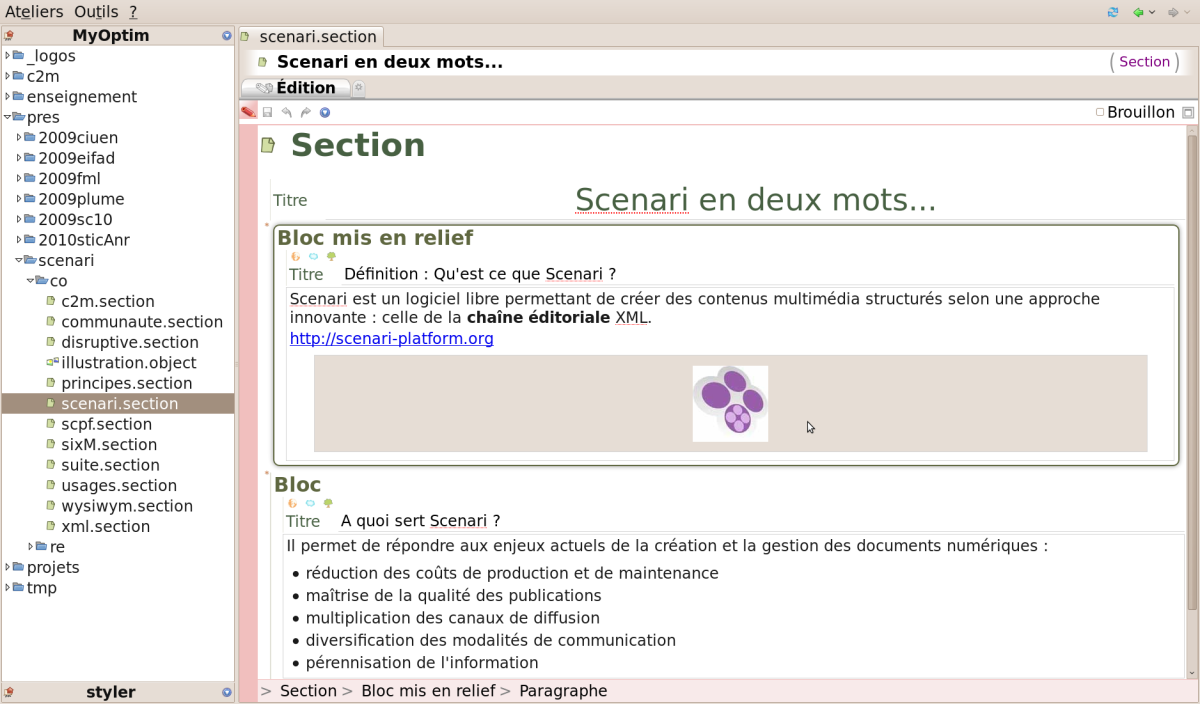Redo with the right curved arrow

pyautogui.click(x=306, y=113)
